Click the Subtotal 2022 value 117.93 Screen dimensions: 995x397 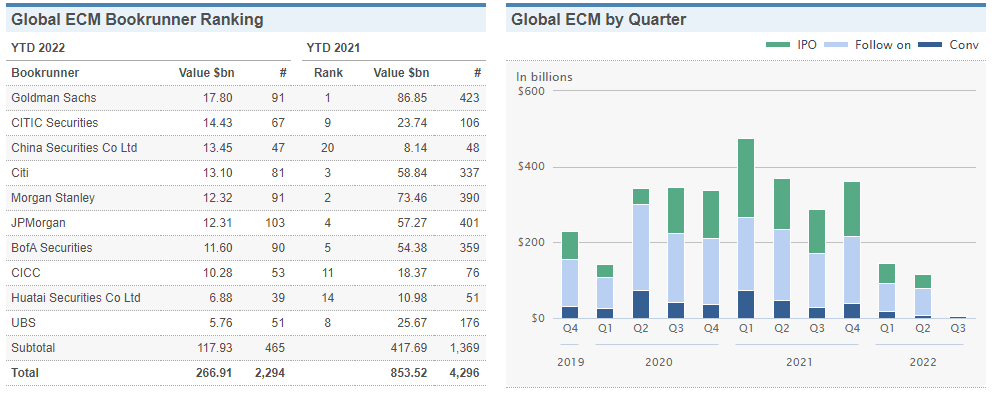pyautogui.click(x=216, y=348)
